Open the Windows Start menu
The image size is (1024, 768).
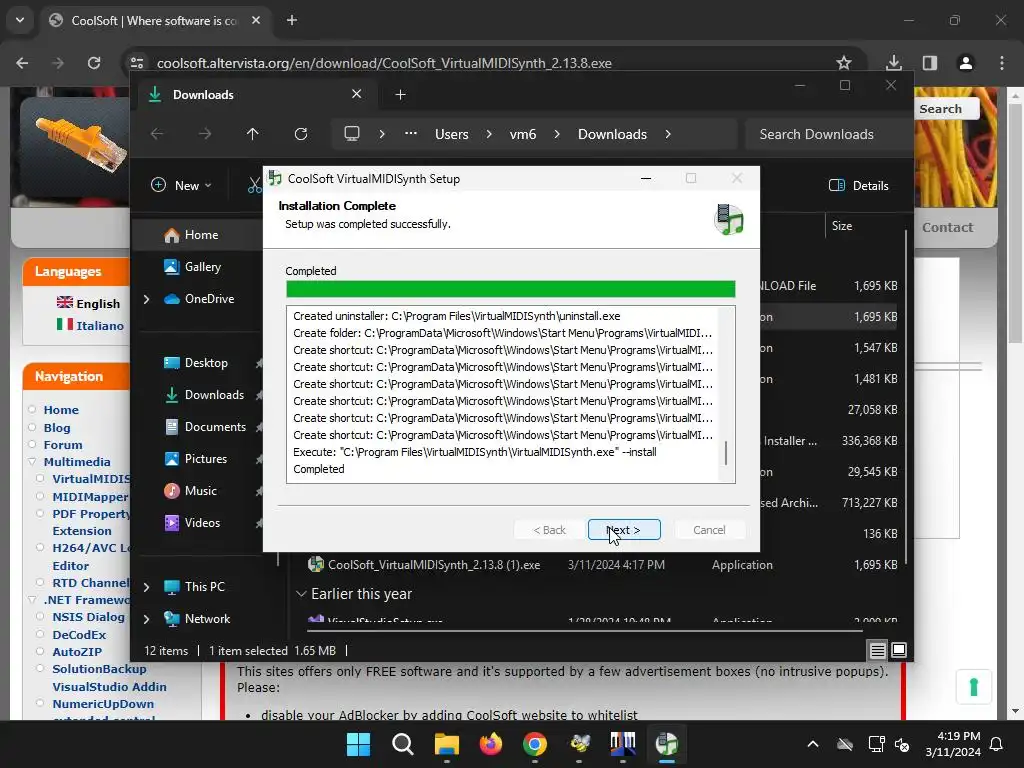[359, 744]
